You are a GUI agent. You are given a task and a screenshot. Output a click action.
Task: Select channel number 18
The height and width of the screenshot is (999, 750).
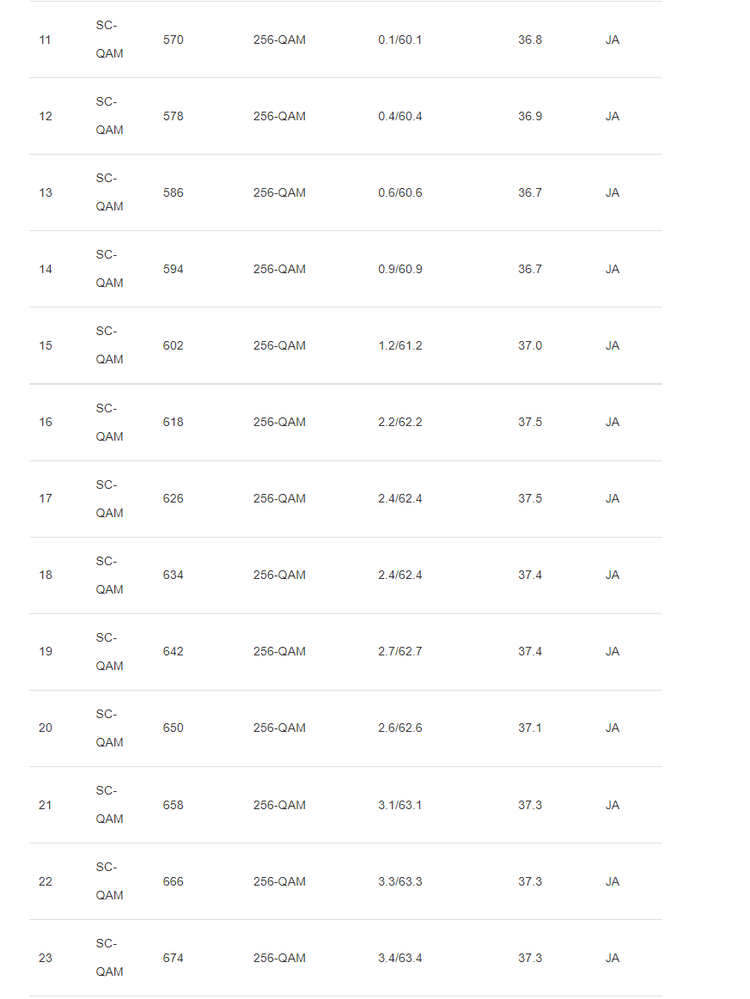pyautogui.click(x=45, y=575)
